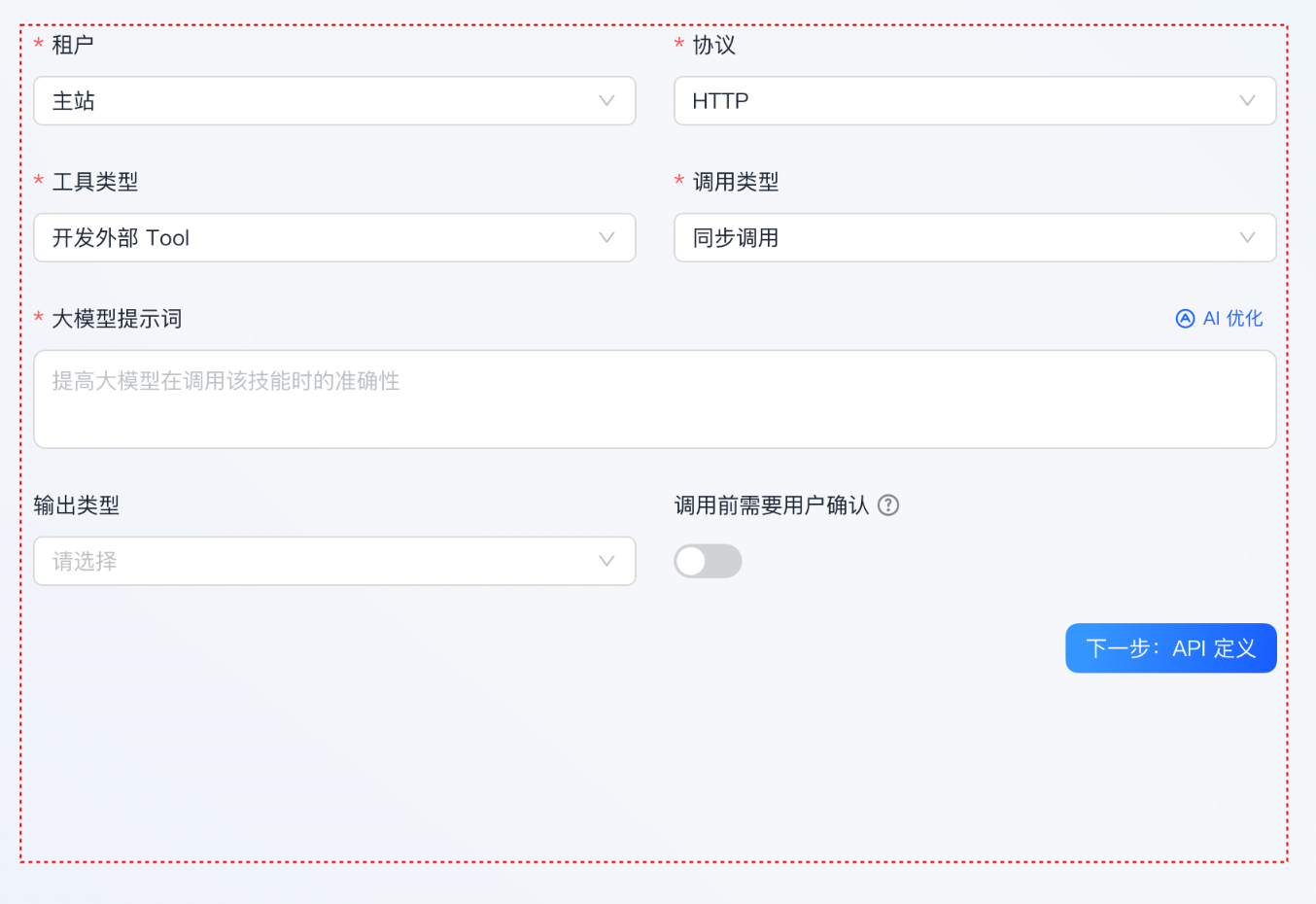Focus the 大模型提示词 text area
This screenshot has height=904, width=1316.
point(654,400)
